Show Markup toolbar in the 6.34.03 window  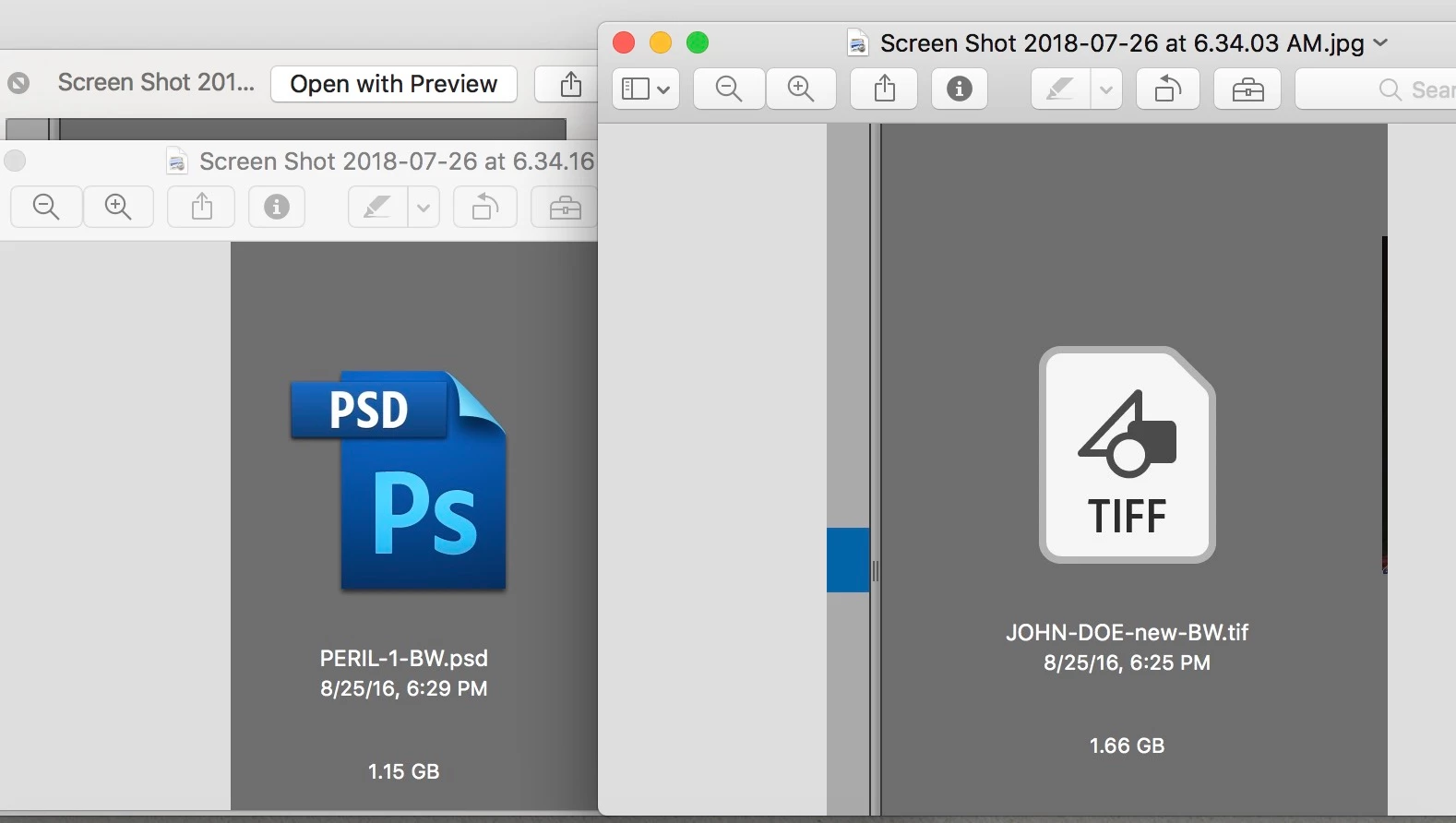pos(1247,89)
